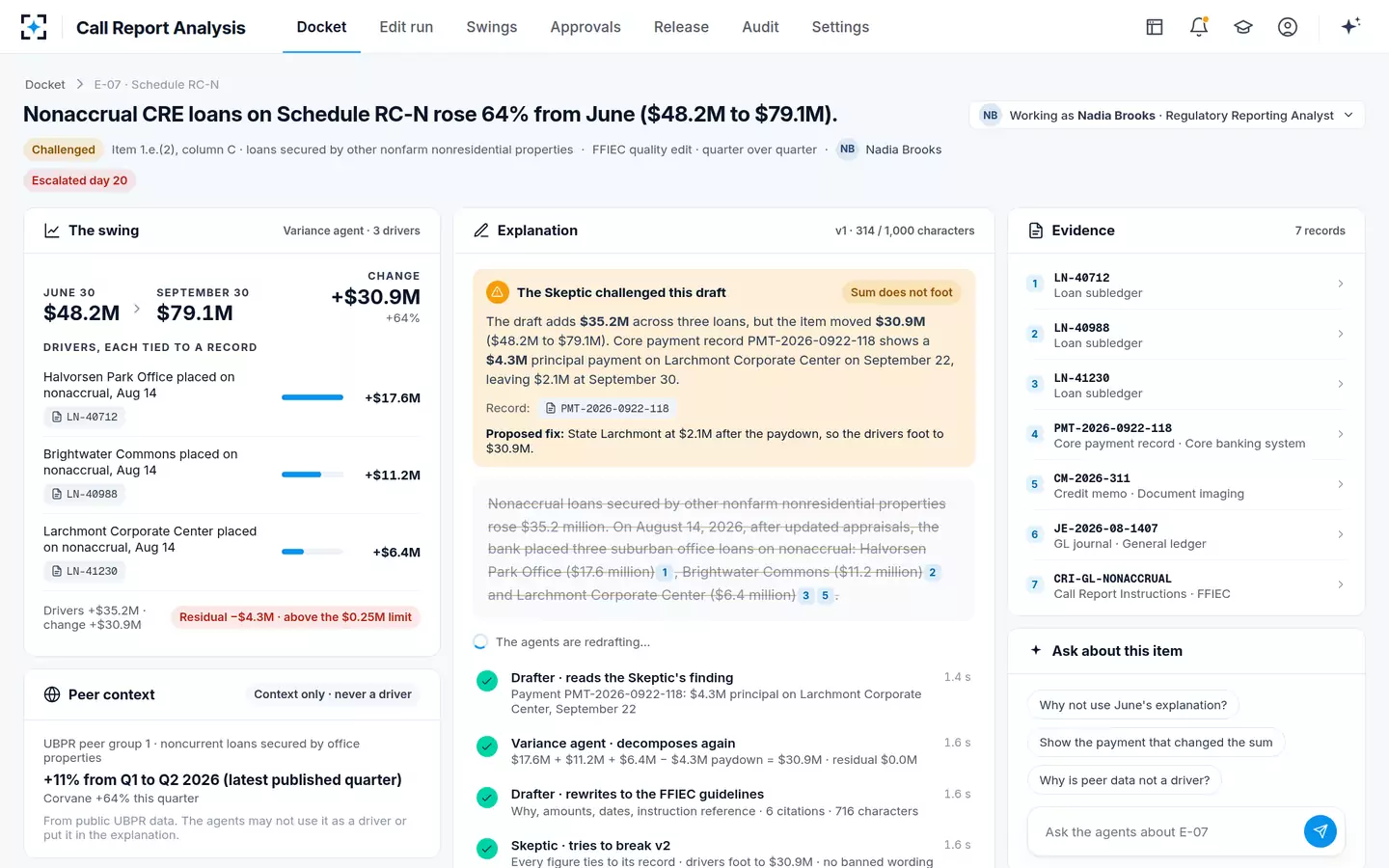Open the Swings tab
This screenshot has height=868, width=1389.
point(492,27)
